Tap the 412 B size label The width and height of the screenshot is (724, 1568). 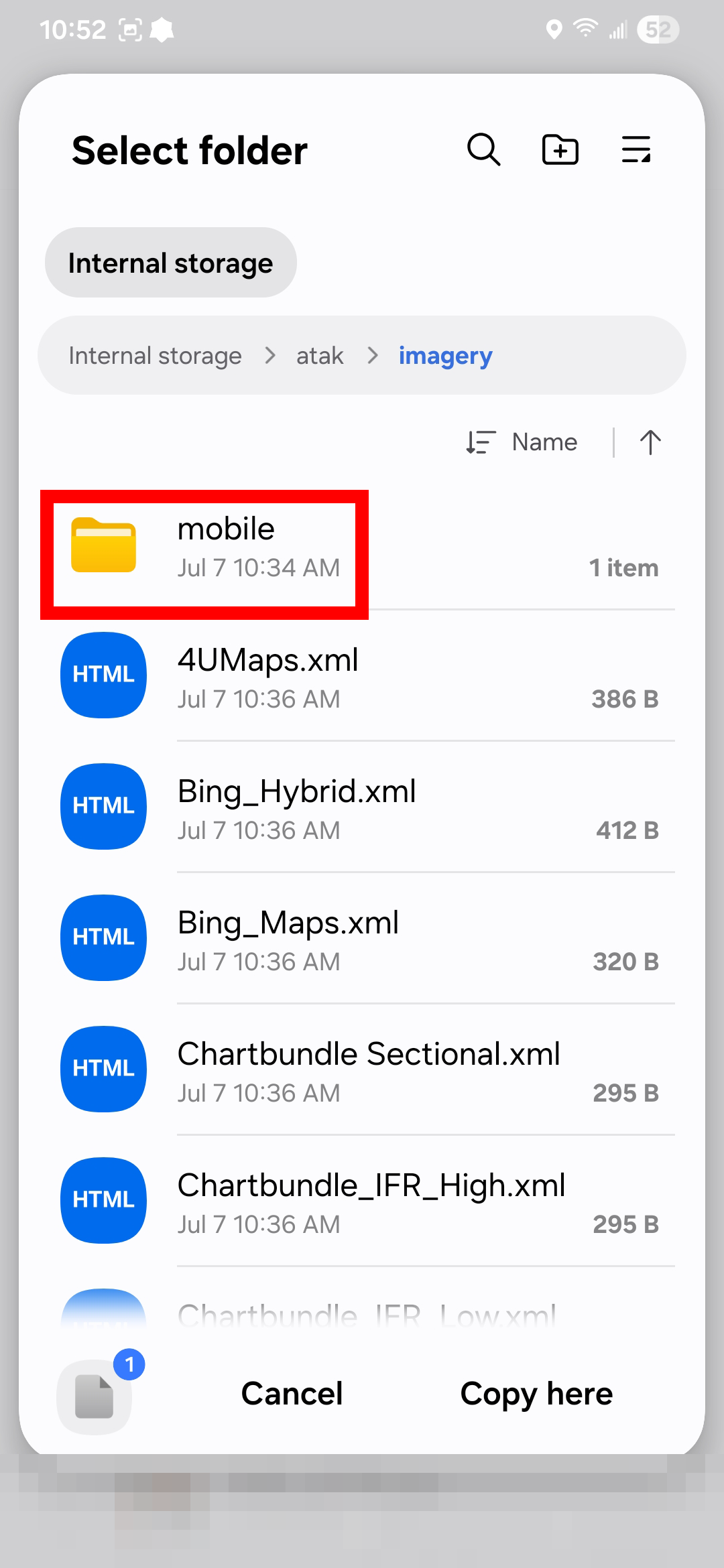click(x=627, y=830)
